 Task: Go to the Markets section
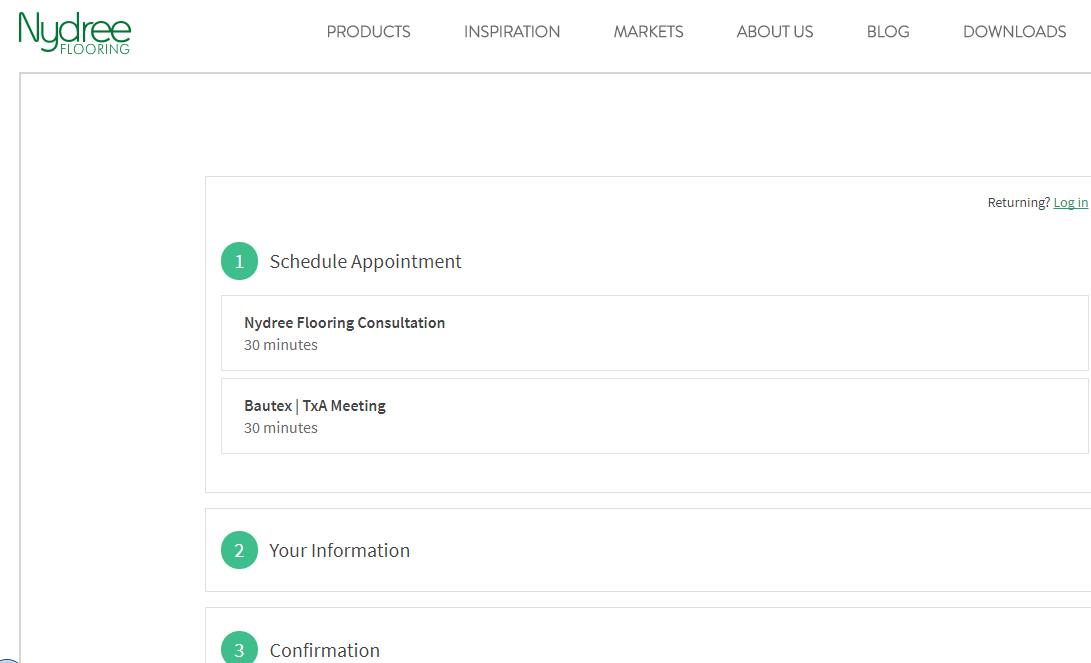coord(648,32)
